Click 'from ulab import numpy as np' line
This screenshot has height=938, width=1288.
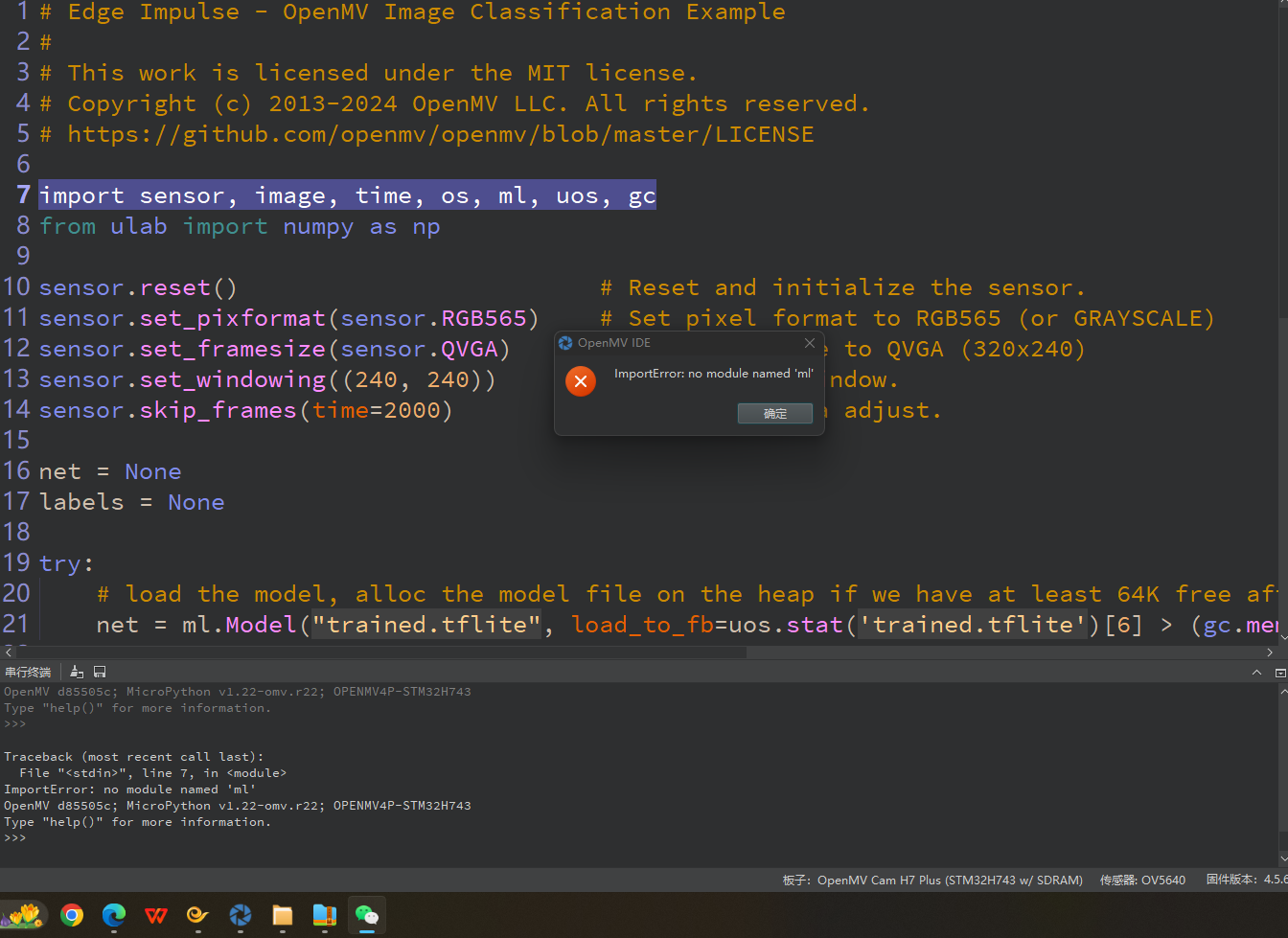click(x=240, y=226)
